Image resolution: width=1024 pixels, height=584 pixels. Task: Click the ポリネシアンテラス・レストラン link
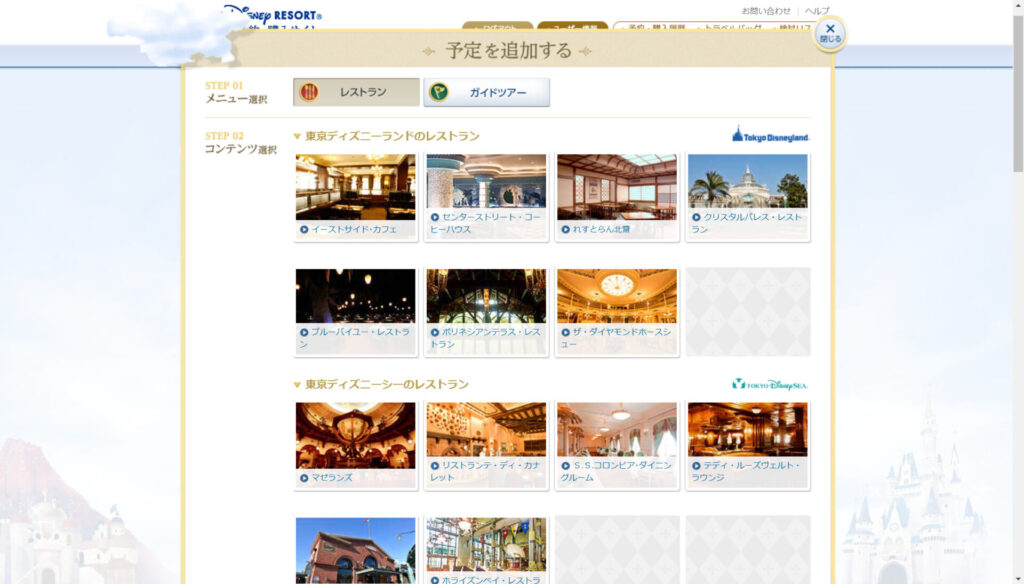click(486, 338)
